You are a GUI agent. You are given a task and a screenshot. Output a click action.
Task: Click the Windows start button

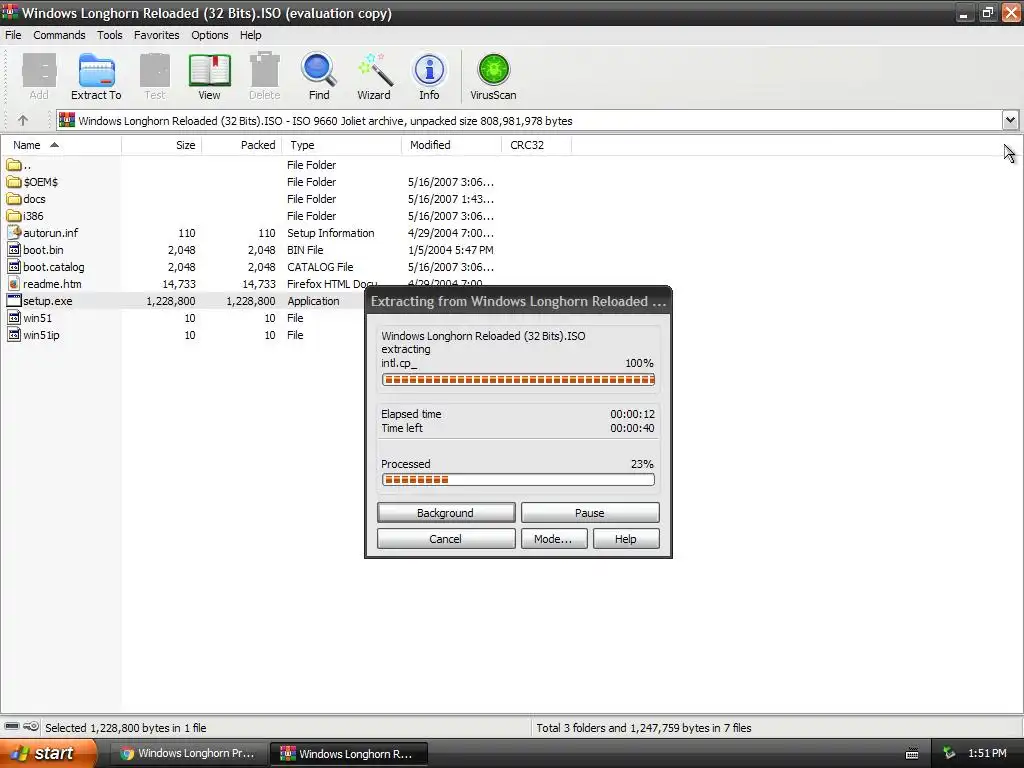pyautogui.click(x=48, y=753)
